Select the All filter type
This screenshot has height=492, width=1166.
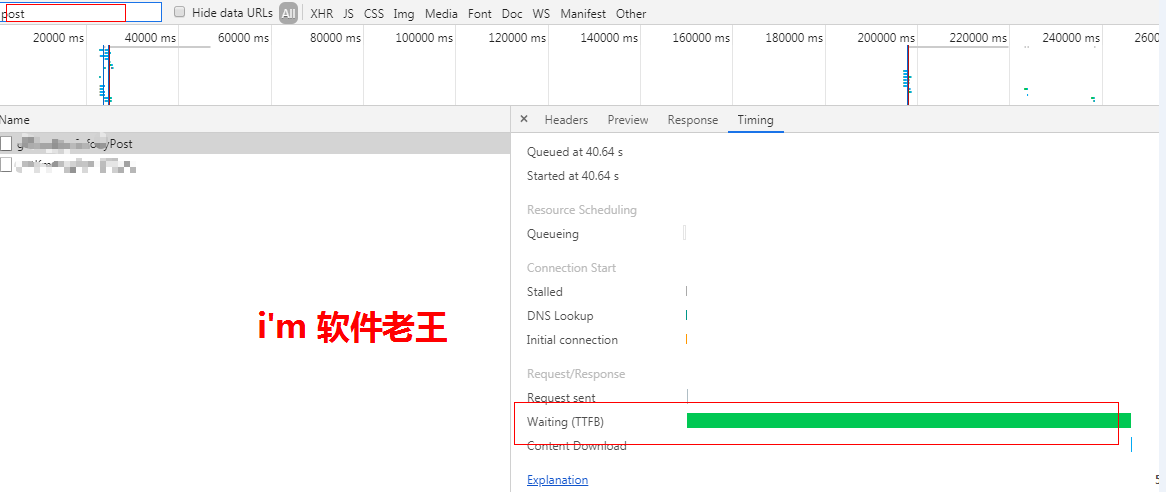[289, 13]
